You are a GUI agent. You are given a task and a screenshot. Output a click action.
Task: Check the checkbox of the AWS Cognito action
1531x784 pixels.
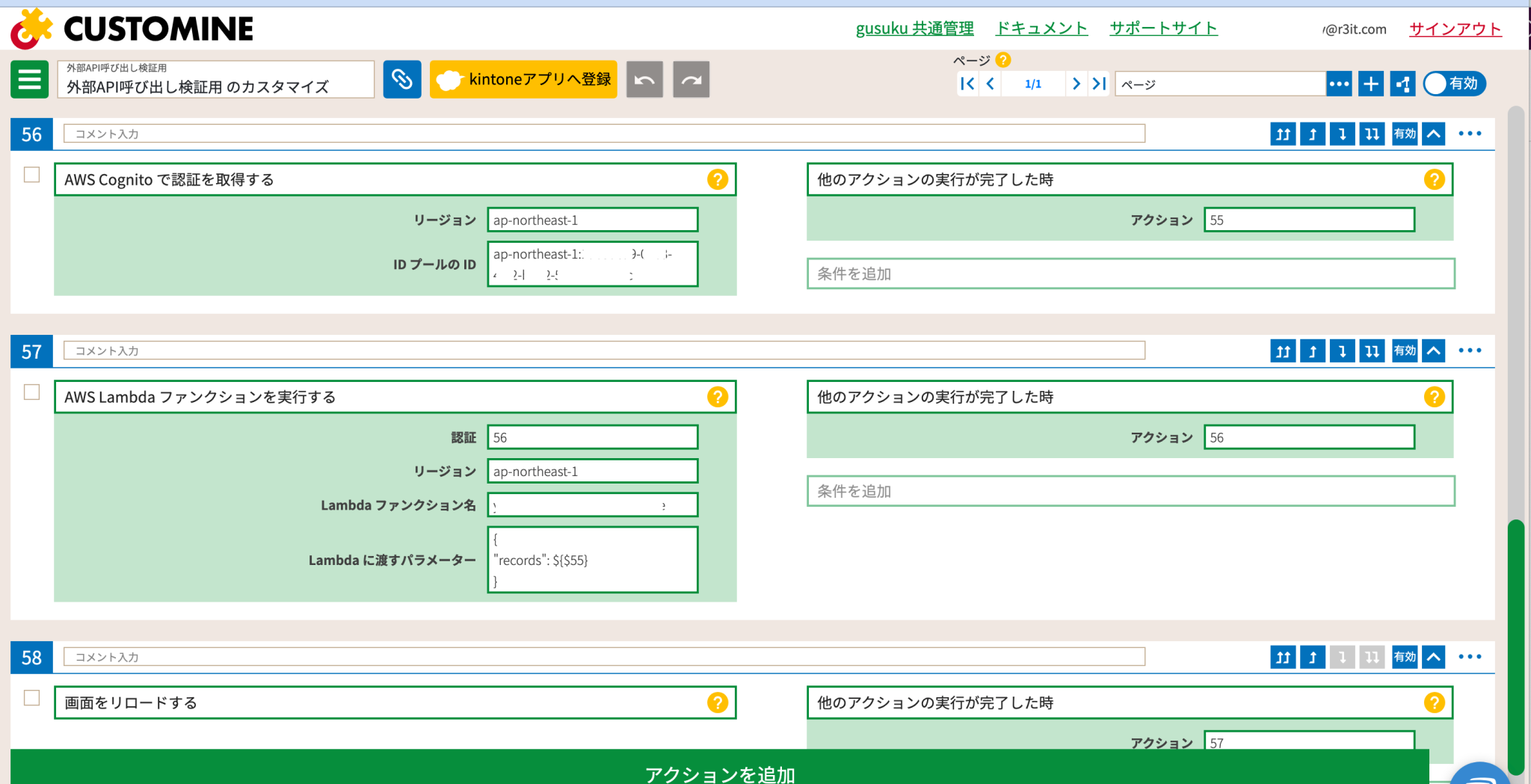(x=30, y=174)
